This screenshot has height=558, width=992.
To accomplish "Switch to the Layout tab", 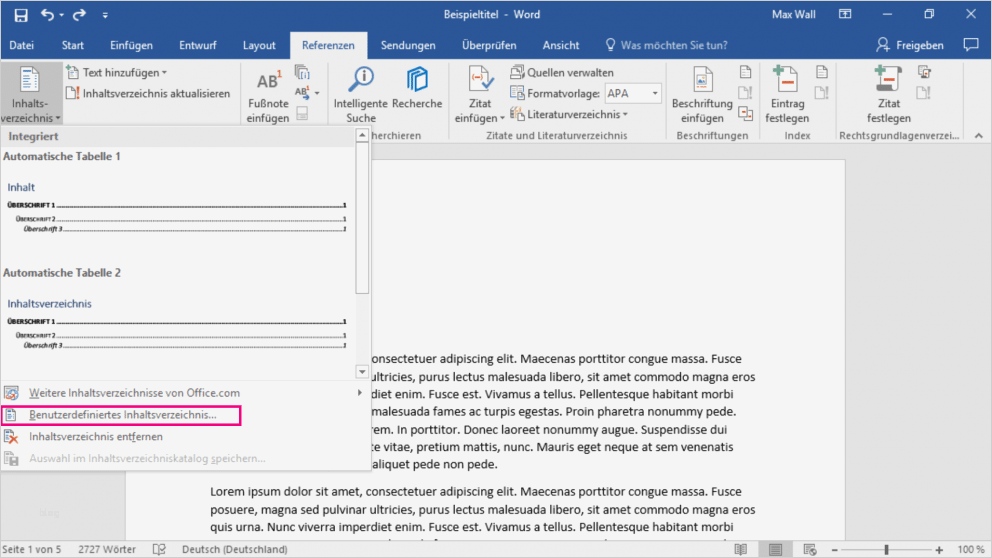I will pyautogui.click(x=259, y=45).
